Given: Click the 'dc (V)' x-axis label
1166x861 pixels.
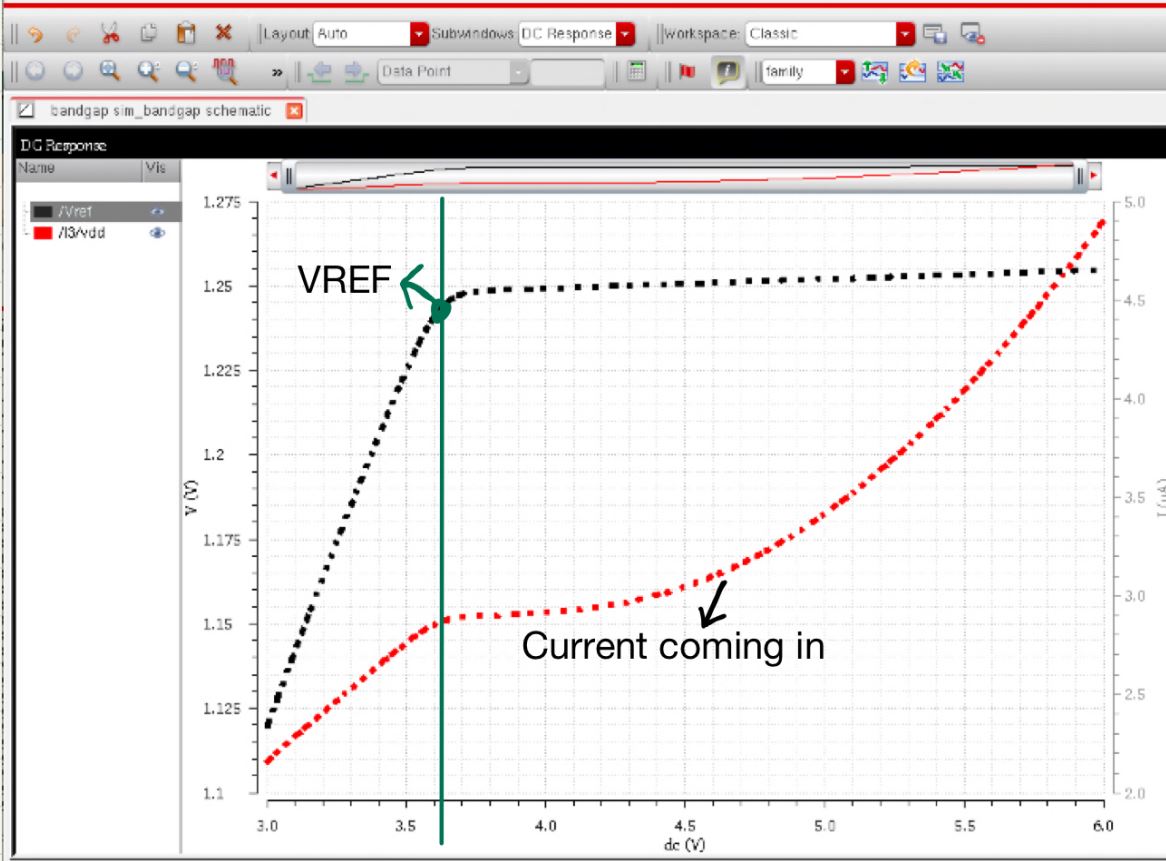Looking at the screenshot, I should pyautogui.click(x=684, y=845).
